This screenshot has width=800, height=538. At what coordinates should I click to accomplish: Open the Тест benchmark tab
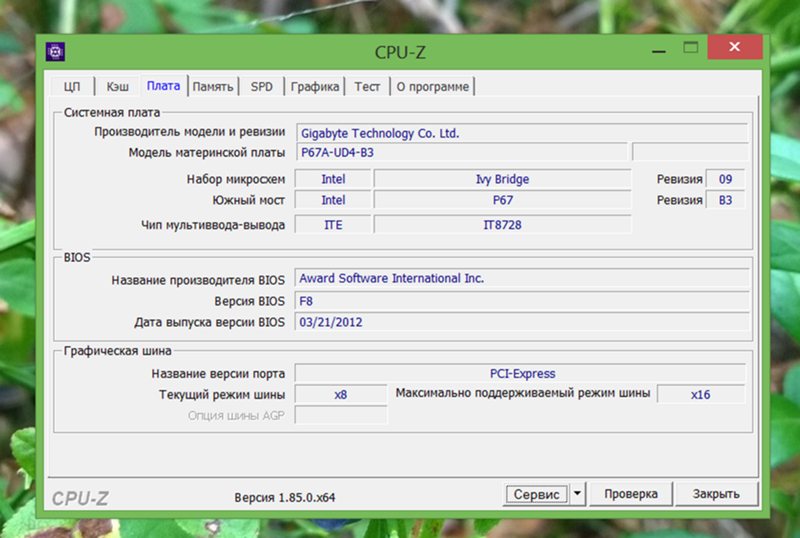point(367,87)
